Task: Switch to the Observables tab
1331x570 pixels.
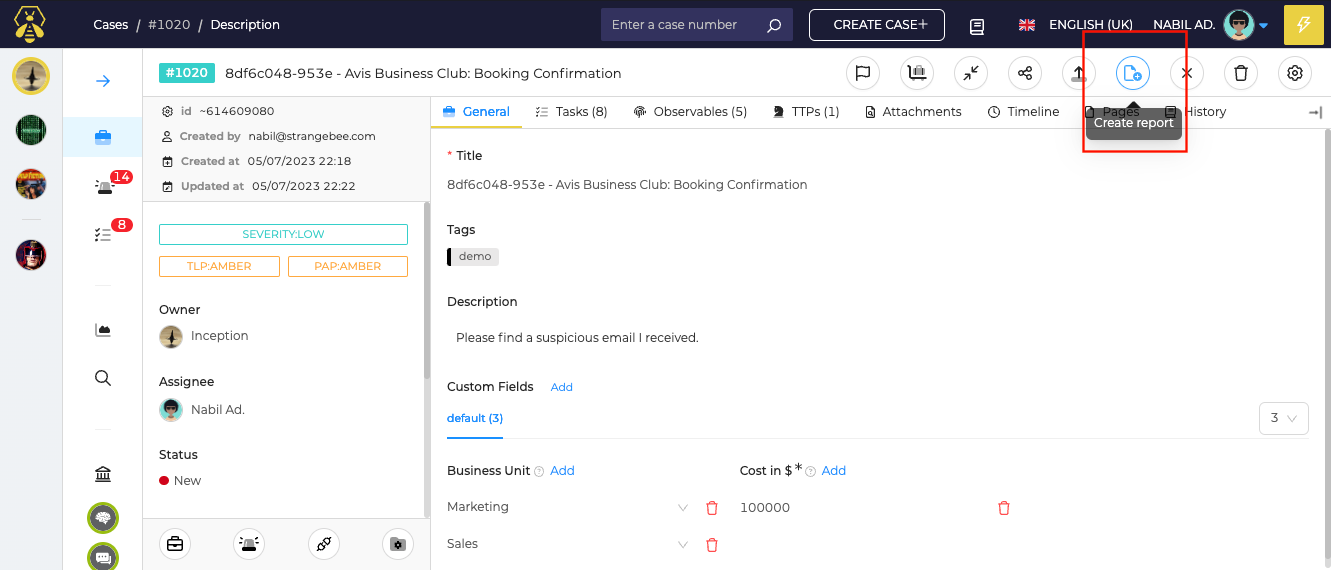Action: tap(690, 112)
